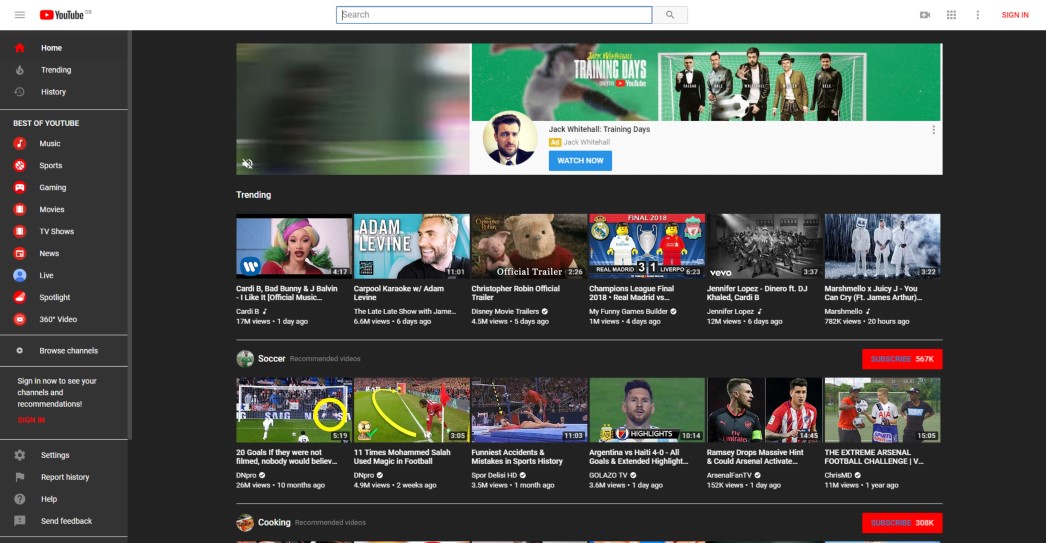The width and height of the screenshot is (1046, 543).
Task: Unmute the ad video preview
Action: pyautogui.click(x=247, y=163)
